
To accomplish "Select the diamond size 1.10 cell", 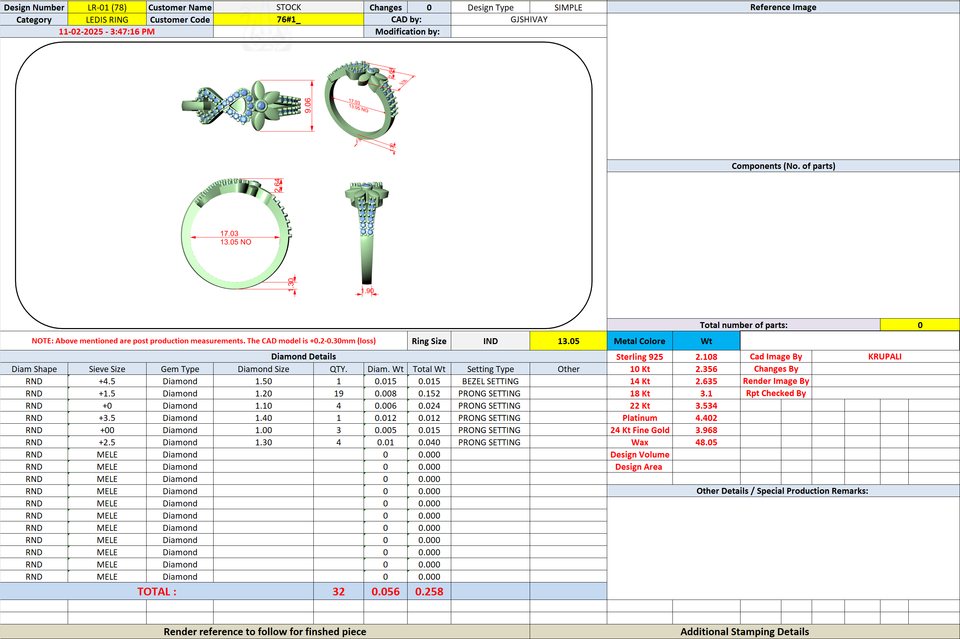I will click(264, 406).
